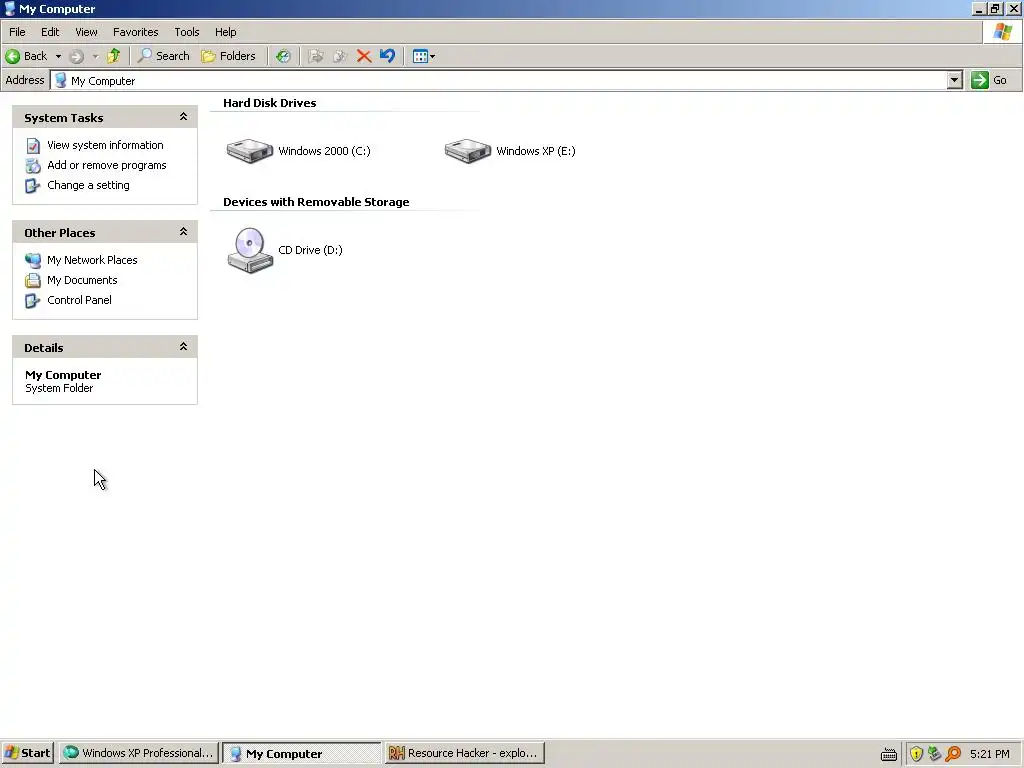1024x768 pixels.
Task: Open the Favorites menu
Action: 136,32
